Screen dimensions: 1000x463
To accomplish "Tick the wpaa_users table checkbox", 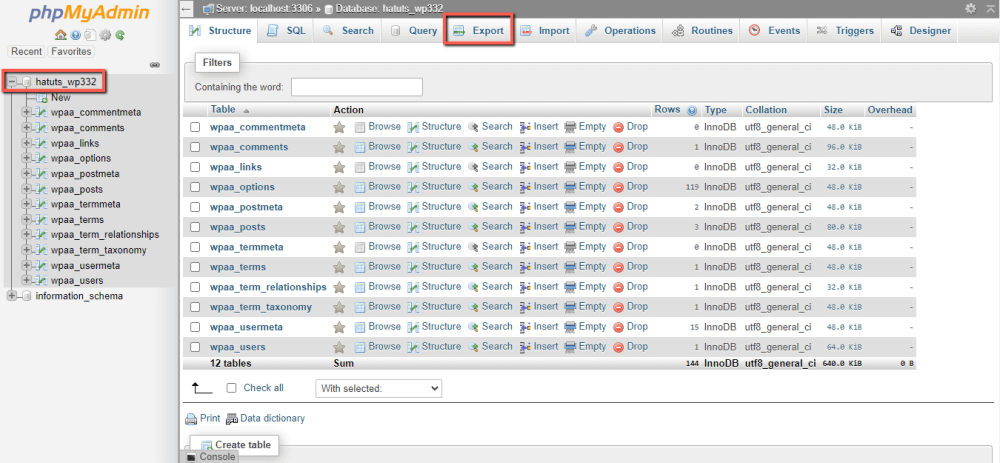I will (x=196, y=348).
